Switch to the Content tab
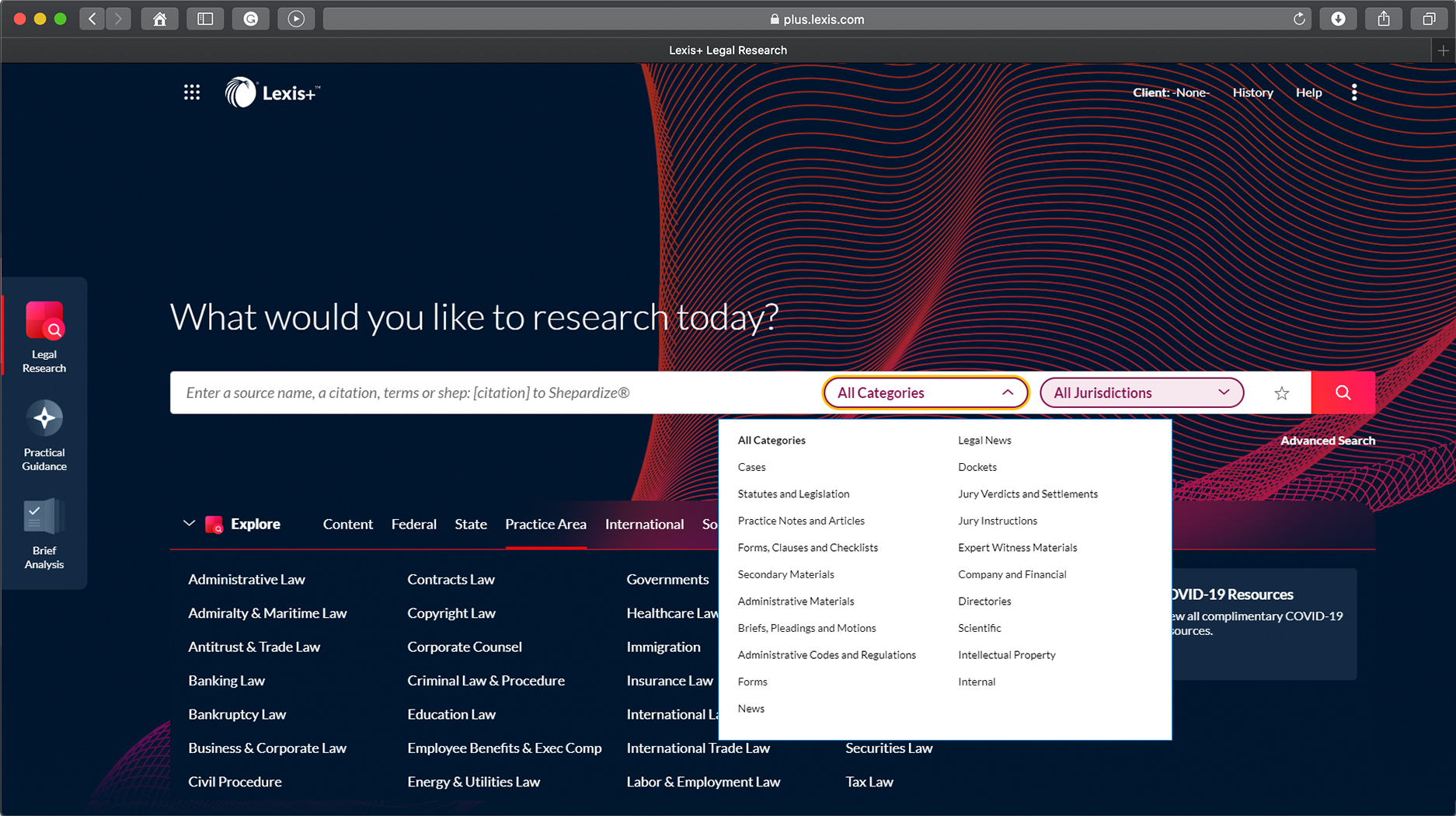The width and height of the screenshot is (1456, 816). tap(348, 525)
